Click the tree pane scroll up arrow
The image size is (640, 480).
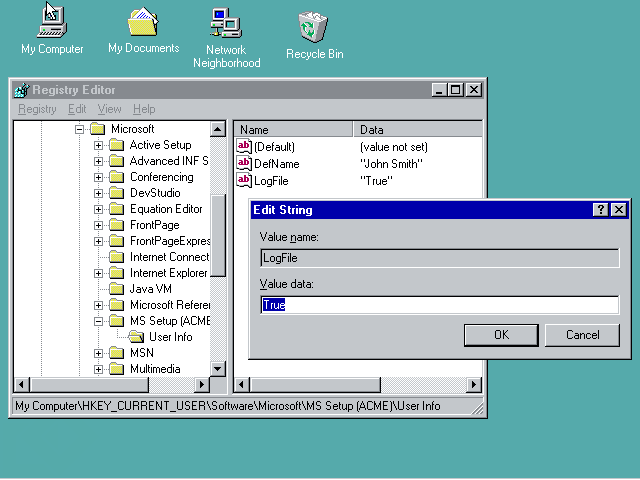click(218, 129)
